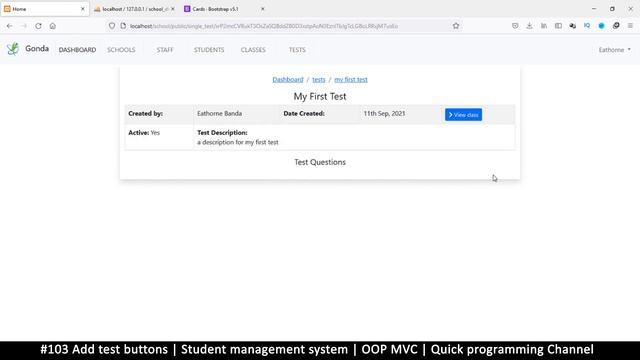Open the Library icon in the toolbar
Viewport: 640px width, 360px height.
[x=544, y=26]
